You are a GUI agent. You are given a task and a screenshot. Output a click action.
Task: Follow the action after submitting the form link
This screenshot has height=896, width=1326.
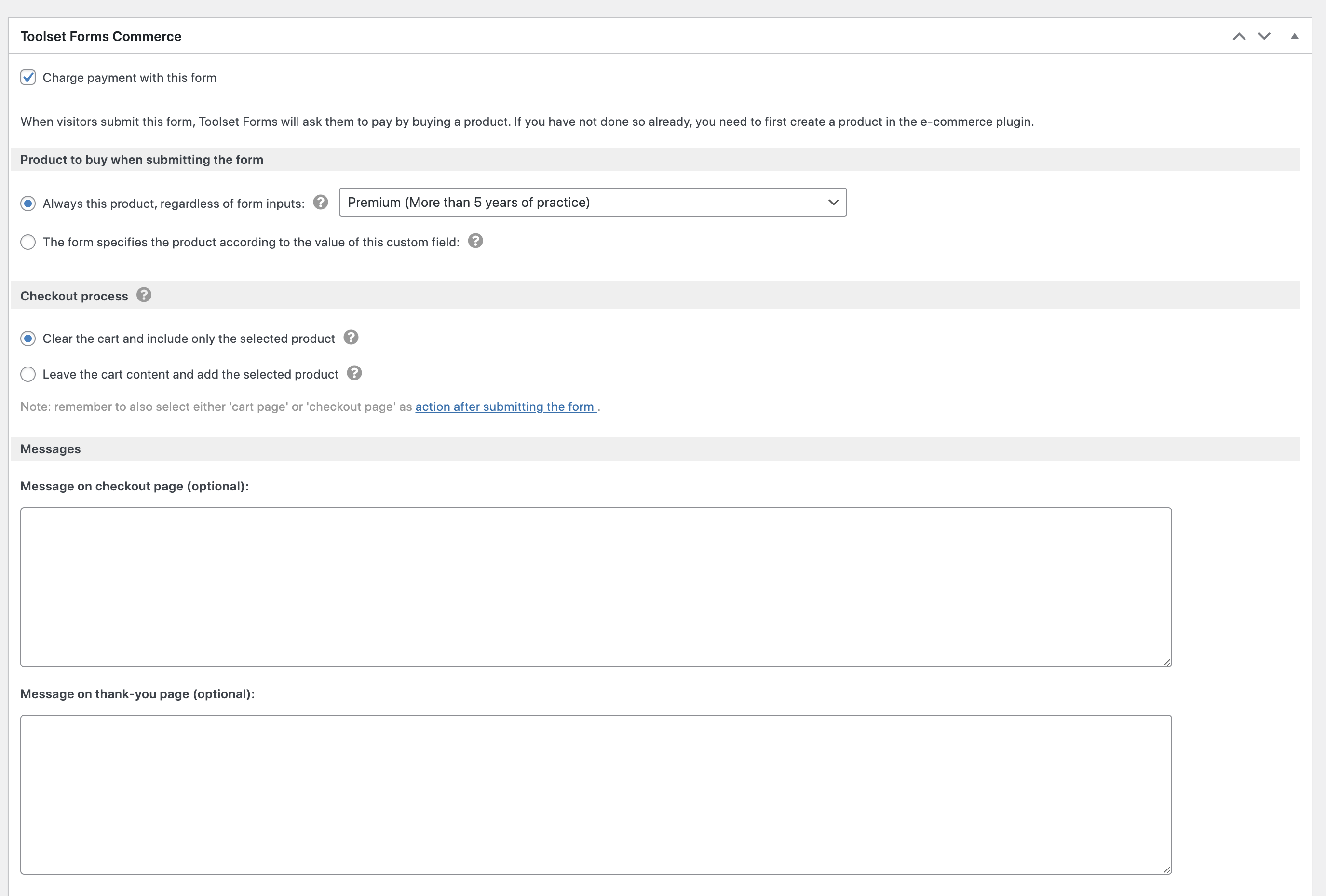pos(506,407)
